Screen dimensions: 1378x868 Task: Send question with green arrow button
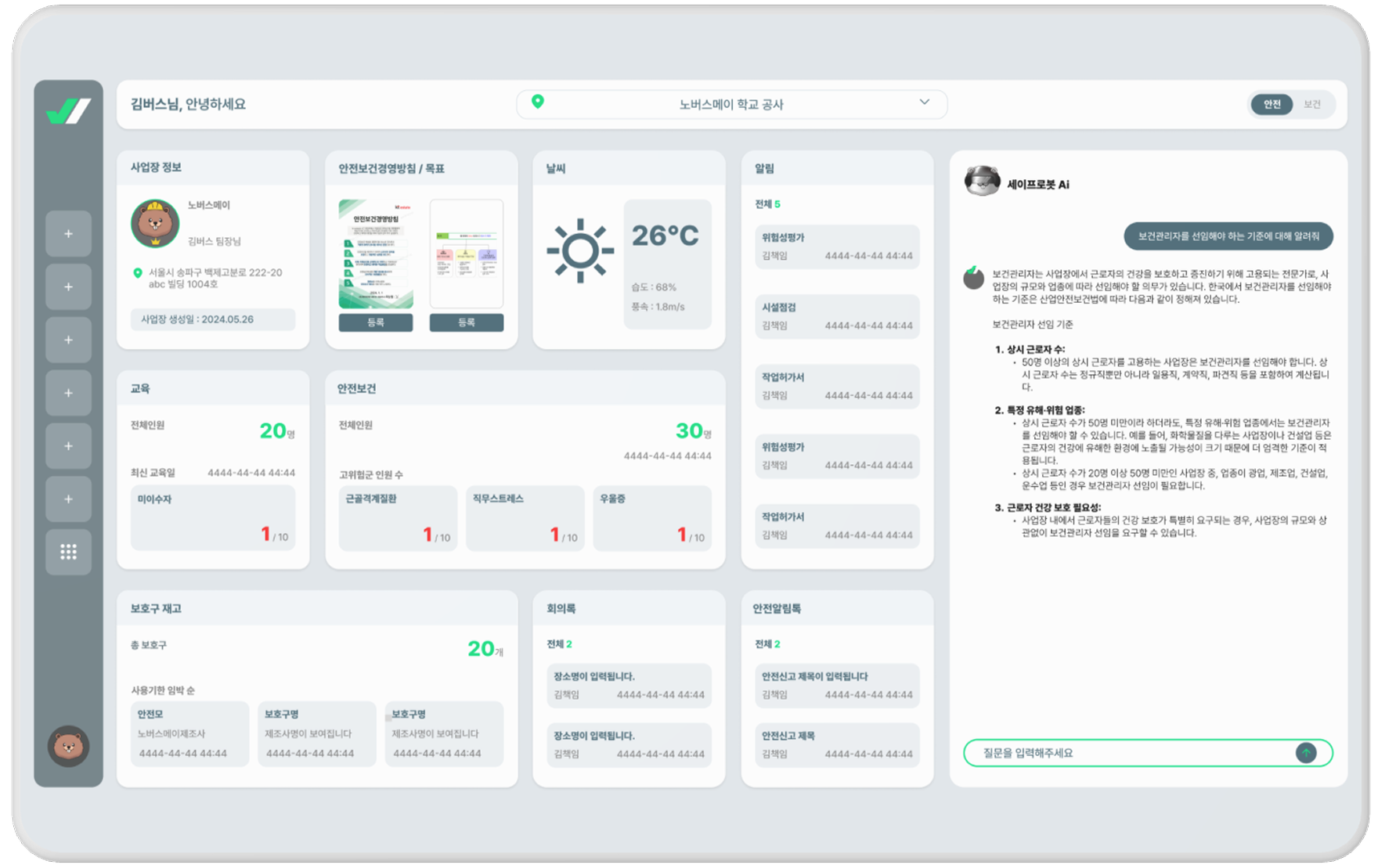1305,753
